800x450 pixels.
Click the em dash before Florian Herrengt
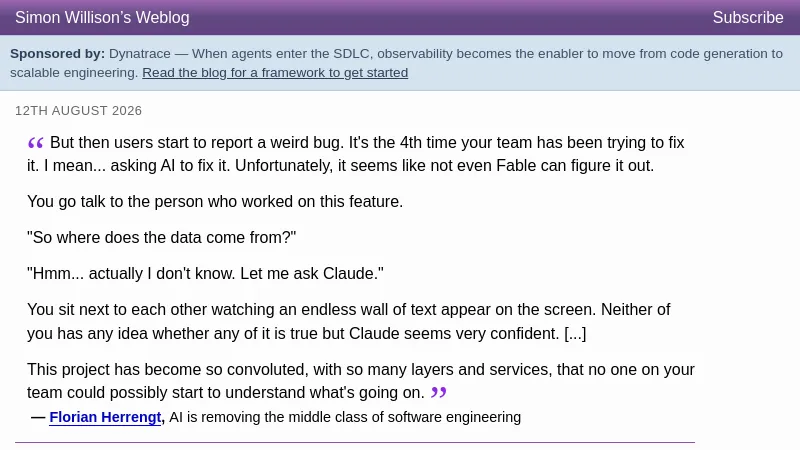click(x=38, y=417)
